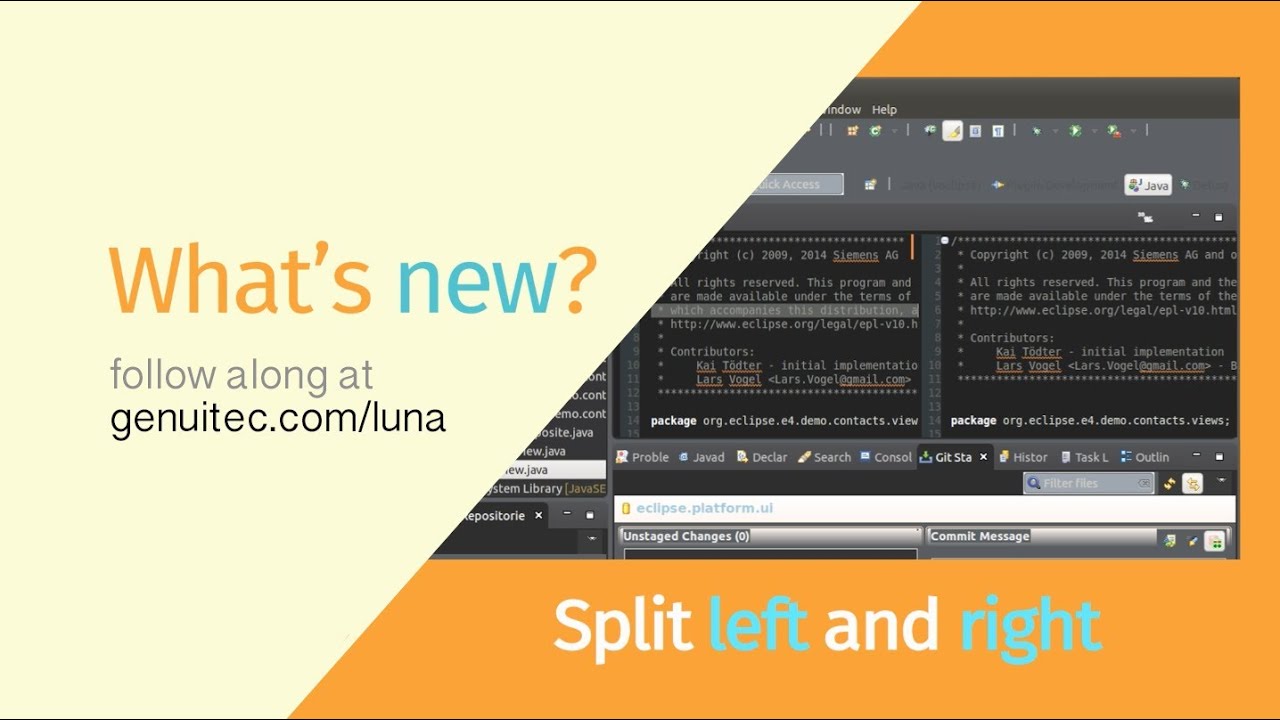The height and width of the screenshot is (720, 1280).
Task: Close the Git Repositories tab
Action: [538, 516]
